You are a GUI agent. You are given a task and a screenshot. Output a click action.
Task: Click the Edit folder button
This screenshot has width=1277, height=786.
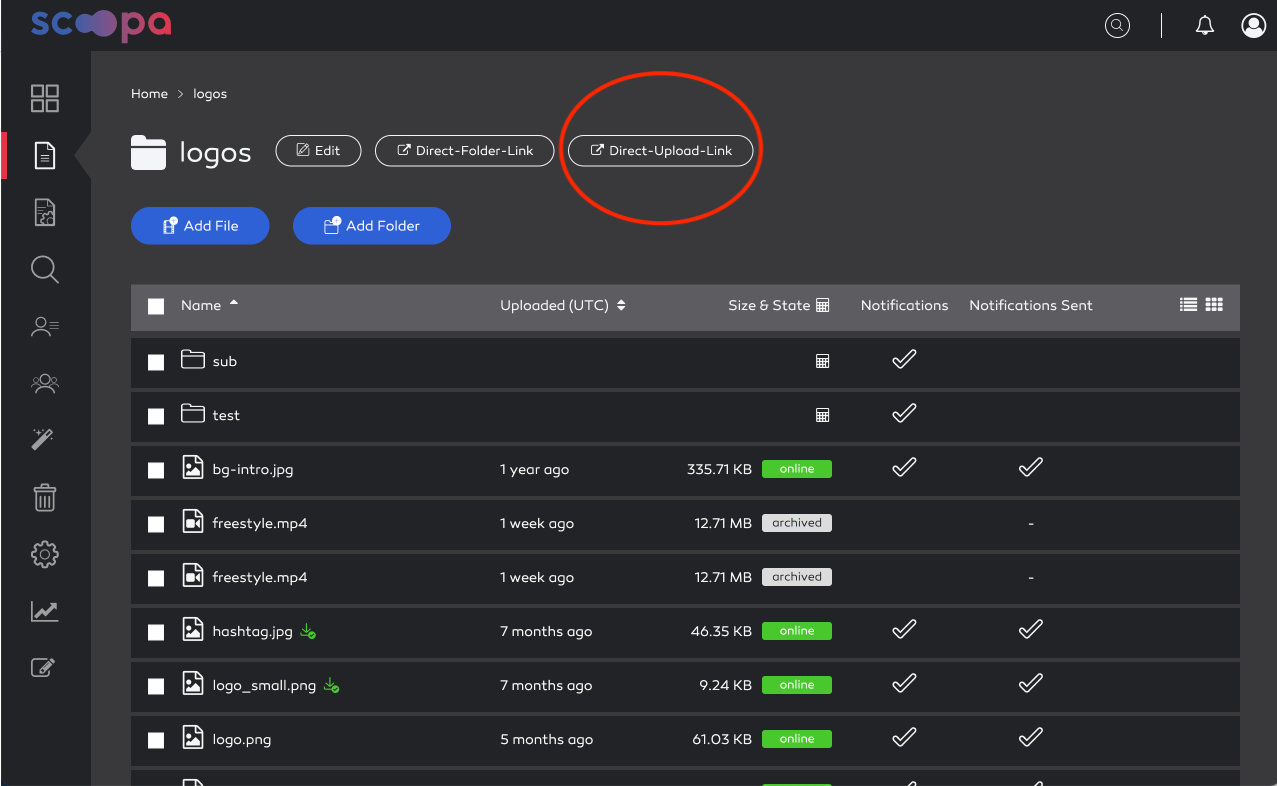point(318,151)
